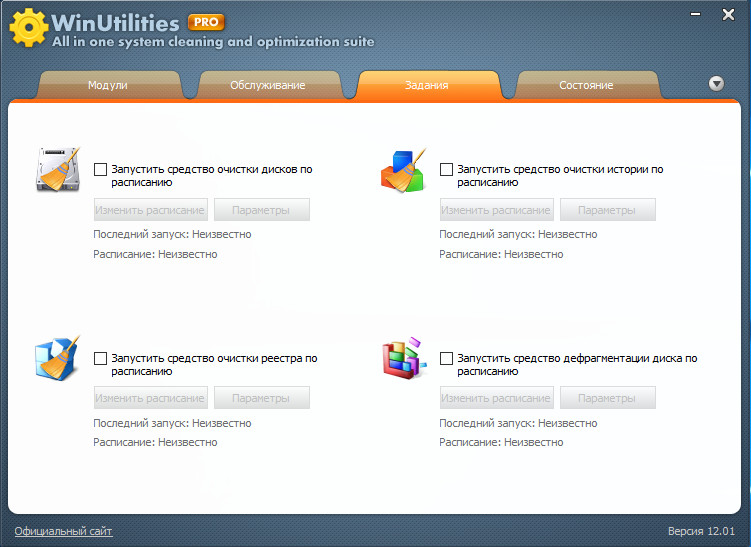Viewport: 751px width, 547px height.
Task: Click Изменить расписание for history cleaner
Action: pos(496,210)
